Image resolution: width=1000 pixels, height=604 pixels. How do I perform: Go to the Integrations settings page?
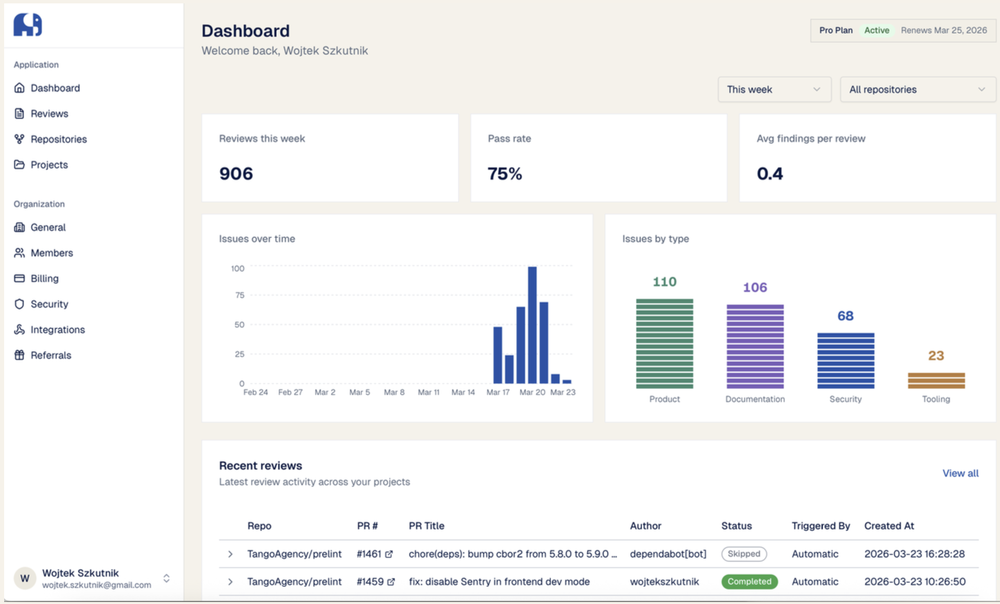[57, 330]
